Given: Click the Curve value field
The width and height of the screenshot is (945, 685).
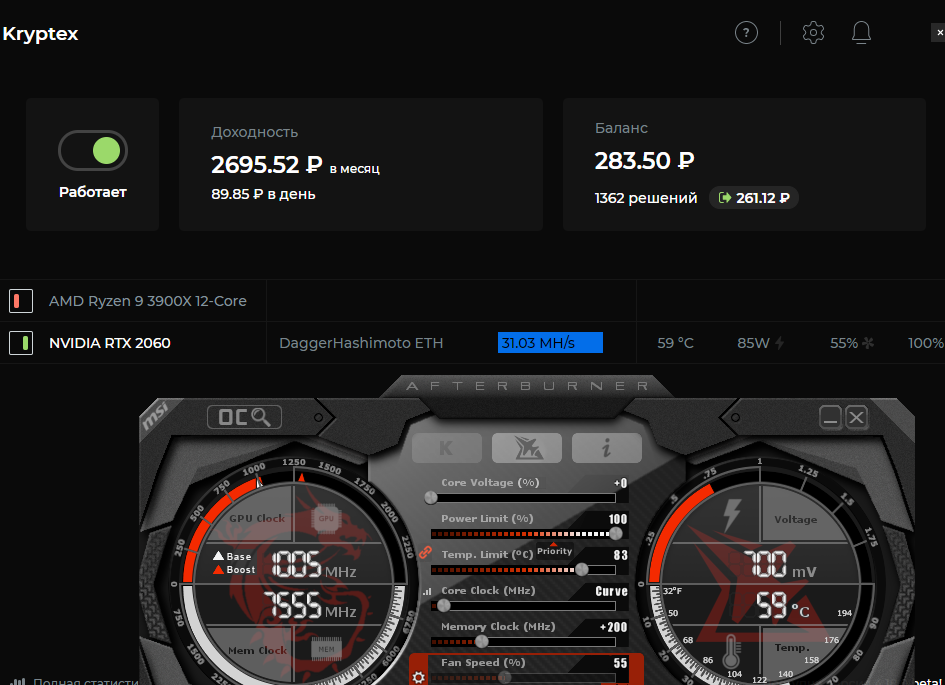Looking at the screenshot, I should (611, 591).
